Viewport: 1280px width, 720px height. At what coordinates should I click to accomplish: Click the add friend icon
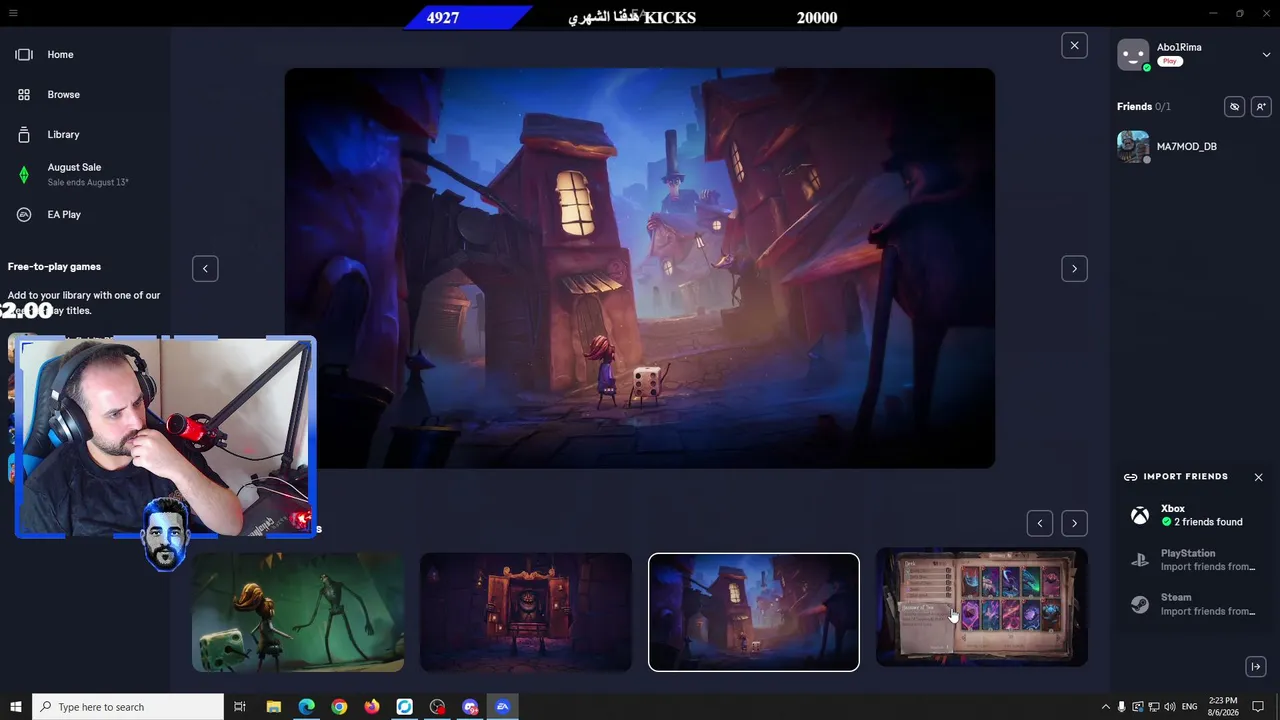pos(1260,106)
